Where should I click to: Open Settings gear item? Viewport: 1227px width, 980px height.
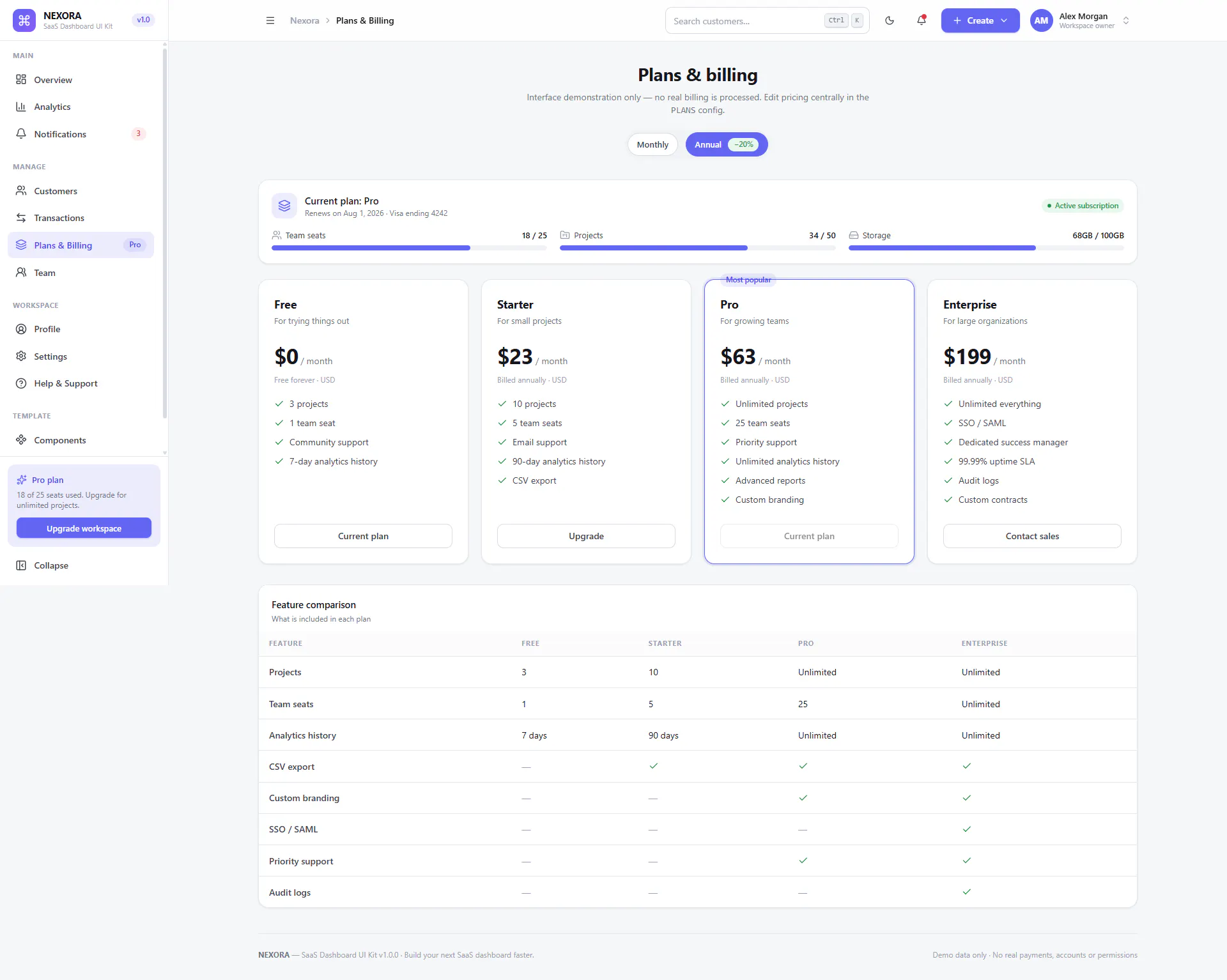(x=81, y=356)
